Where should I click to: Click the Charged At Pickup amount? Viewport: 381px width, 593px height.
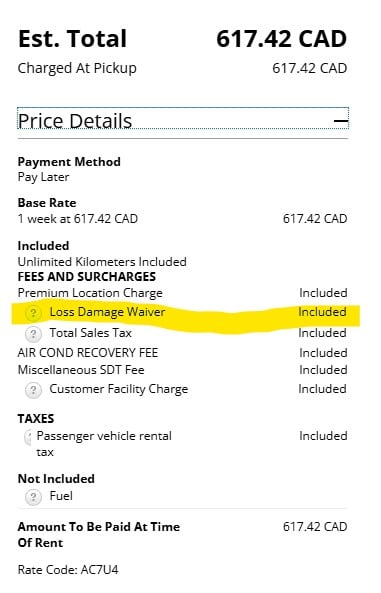[x=309, y=68]
